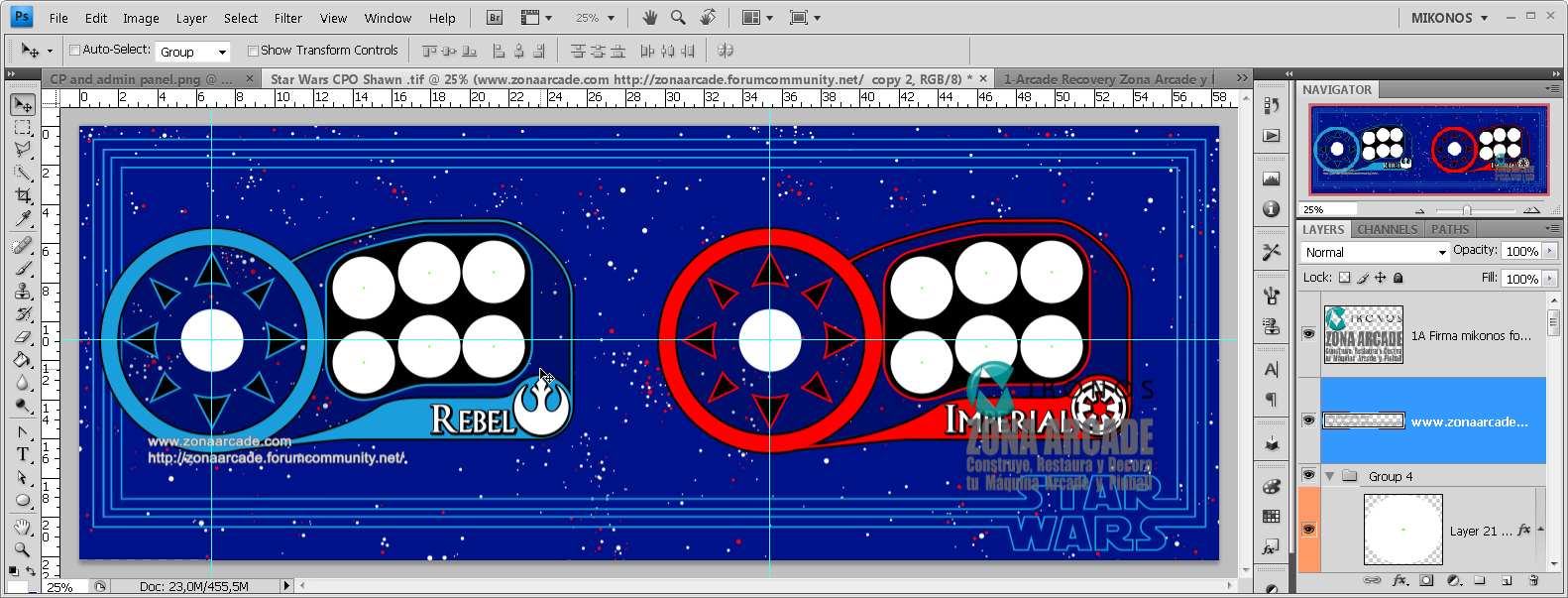Delete layer using the trash icon
1568x598 pixels.
pos(1533,580)
